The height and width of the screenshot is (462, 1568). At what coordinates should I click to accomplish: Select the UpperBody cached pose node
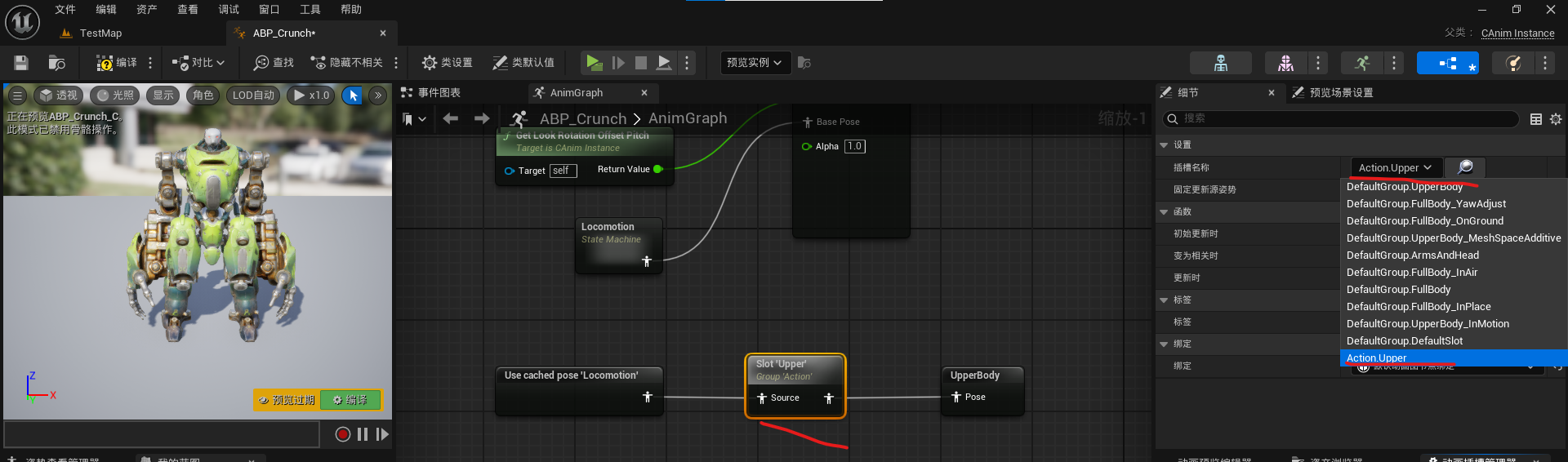click(x=982, y=390)
